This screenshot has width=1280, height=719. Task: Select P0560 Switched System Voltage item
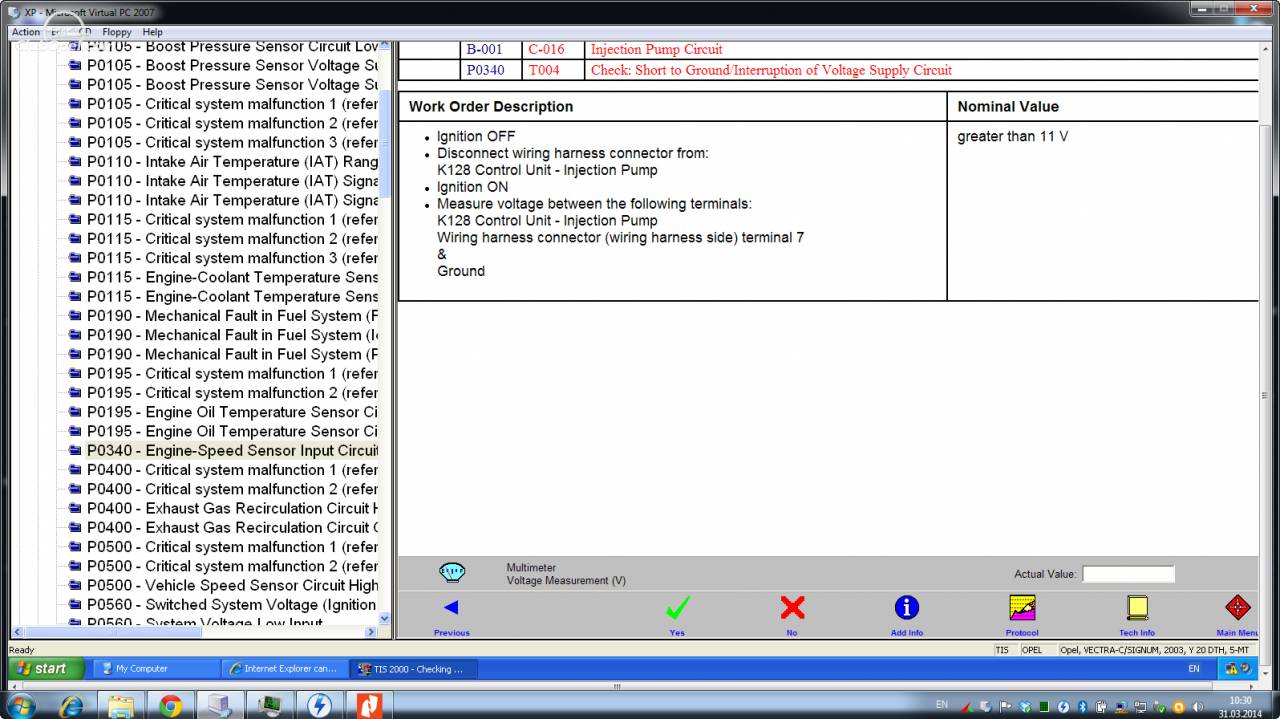tap(232, 604)
